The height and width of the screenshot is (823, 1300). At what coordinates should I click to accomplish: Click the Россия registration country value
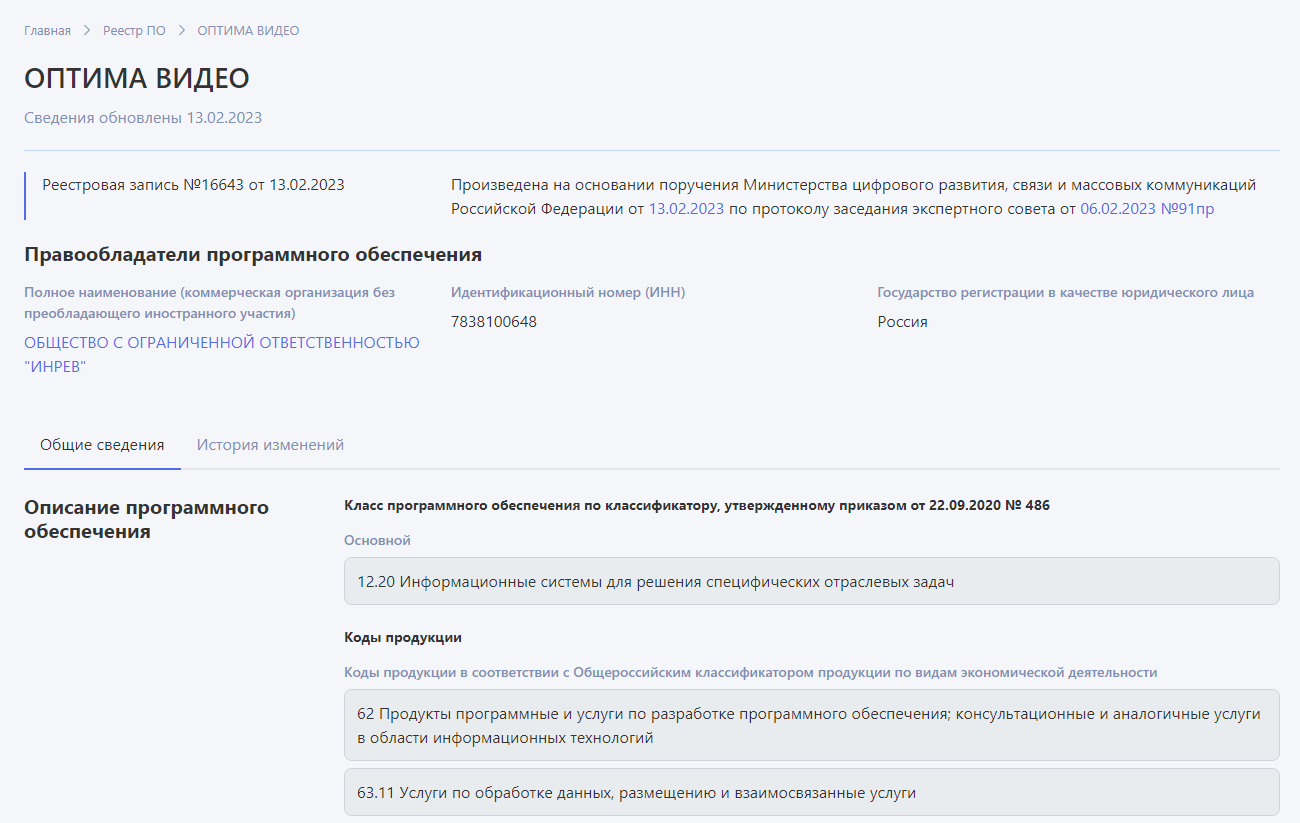[x=902, y=322]
